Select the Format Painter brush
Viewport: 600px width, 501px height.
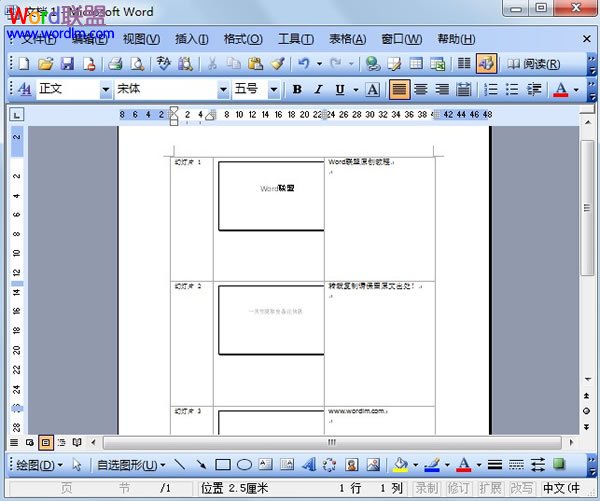(x=278, y=64)
